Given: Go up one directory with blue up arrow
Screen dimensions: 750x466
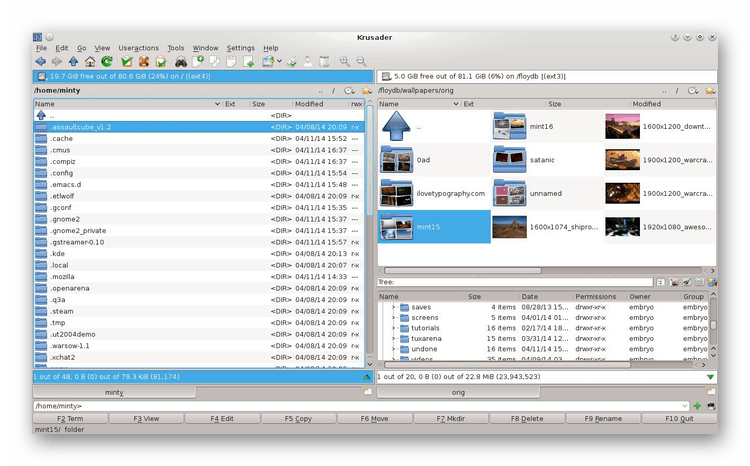Looking at the screenshot, I should pos(73,62).
